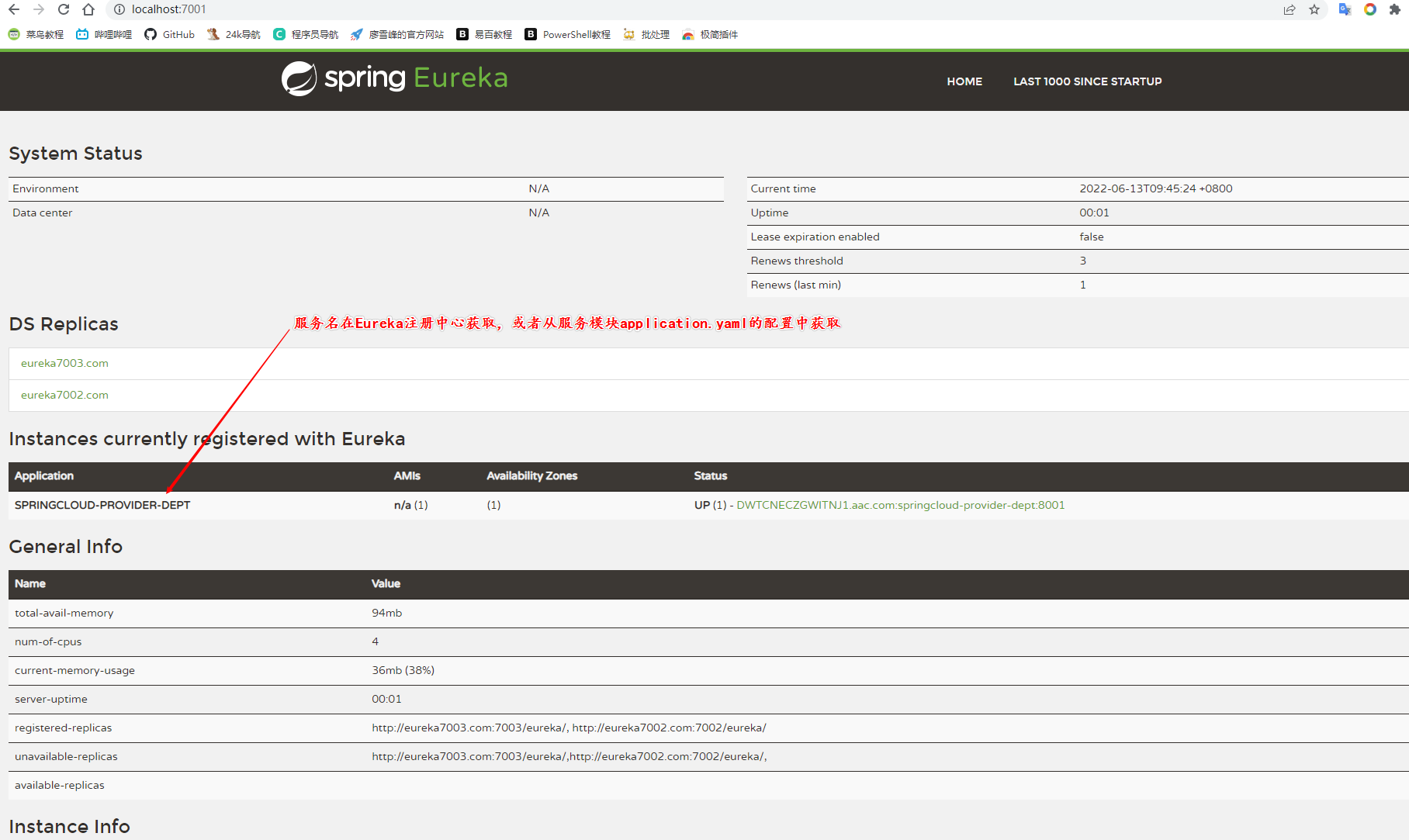
Task: Click the Spring Eureka logo
Action: pyautogui.click(x=394, y=78)
